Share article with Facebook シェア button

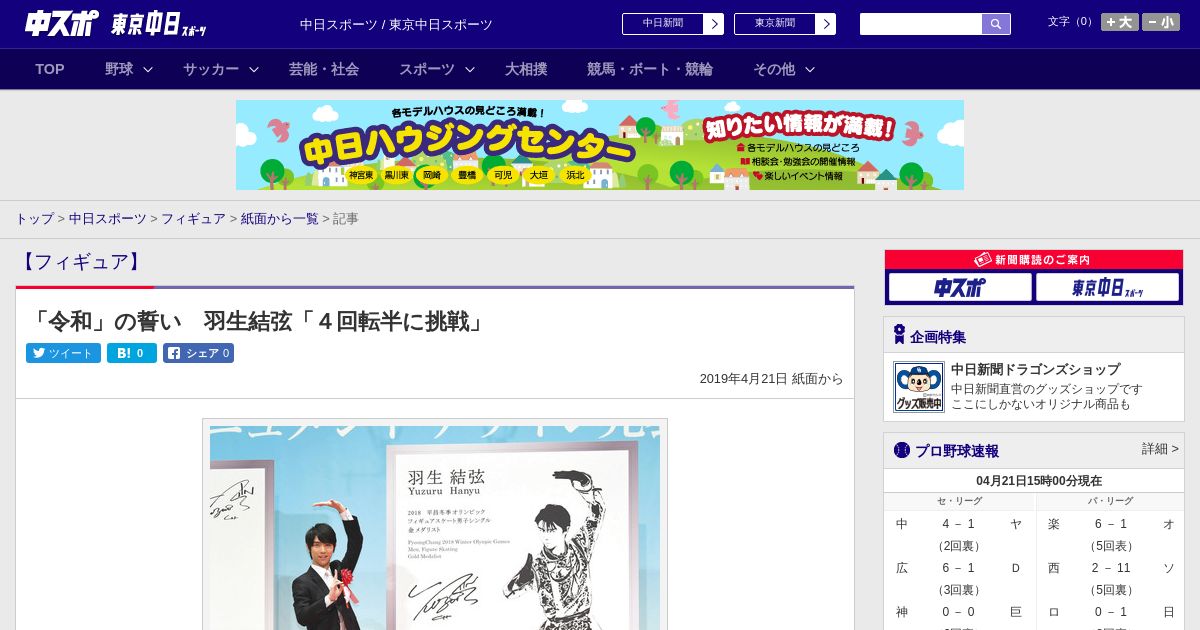[199, 353]
